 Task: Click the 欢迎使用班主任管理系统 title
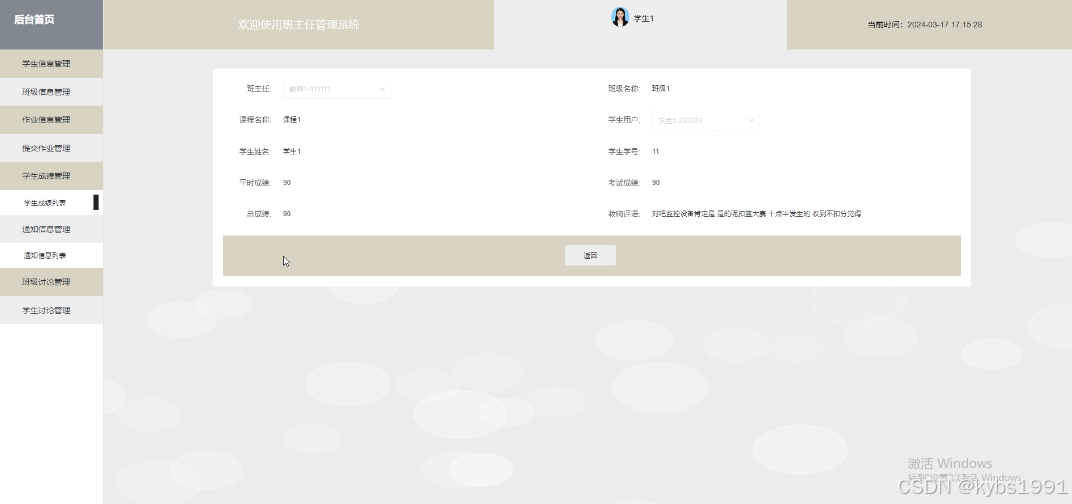coord(299,25)
